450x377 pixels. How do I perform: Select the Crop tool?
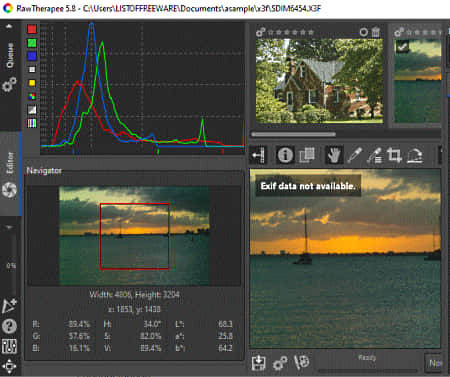(394, 155)
